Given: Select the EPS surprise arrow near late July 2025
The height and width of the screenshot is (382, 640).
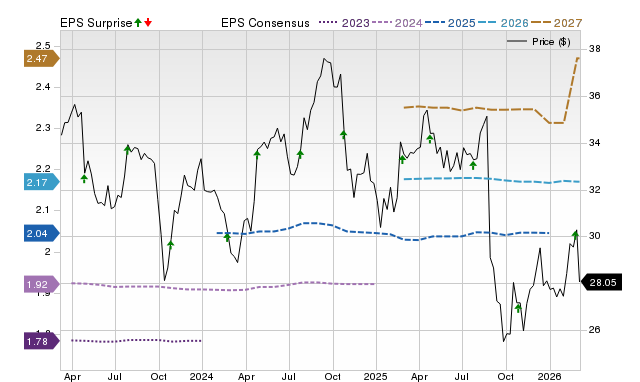Looking at the screenshot, I should point(473,165).
